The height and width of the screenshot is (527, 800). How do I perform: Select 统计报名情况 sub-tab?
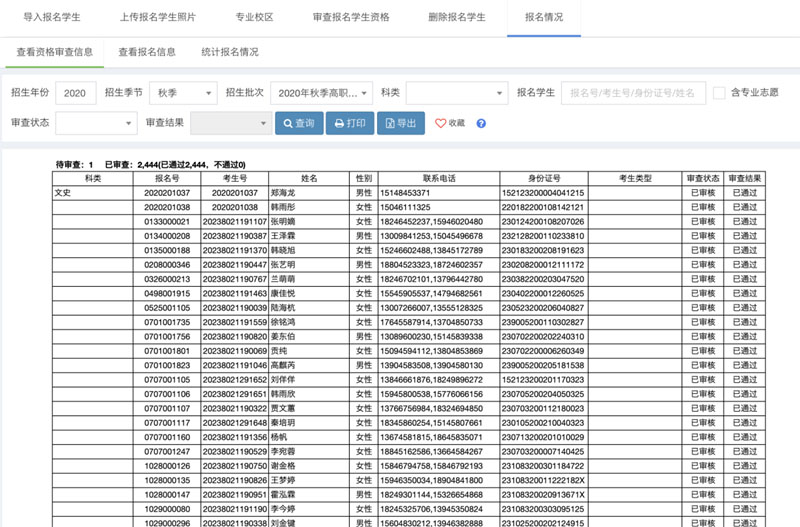[228, 51]
